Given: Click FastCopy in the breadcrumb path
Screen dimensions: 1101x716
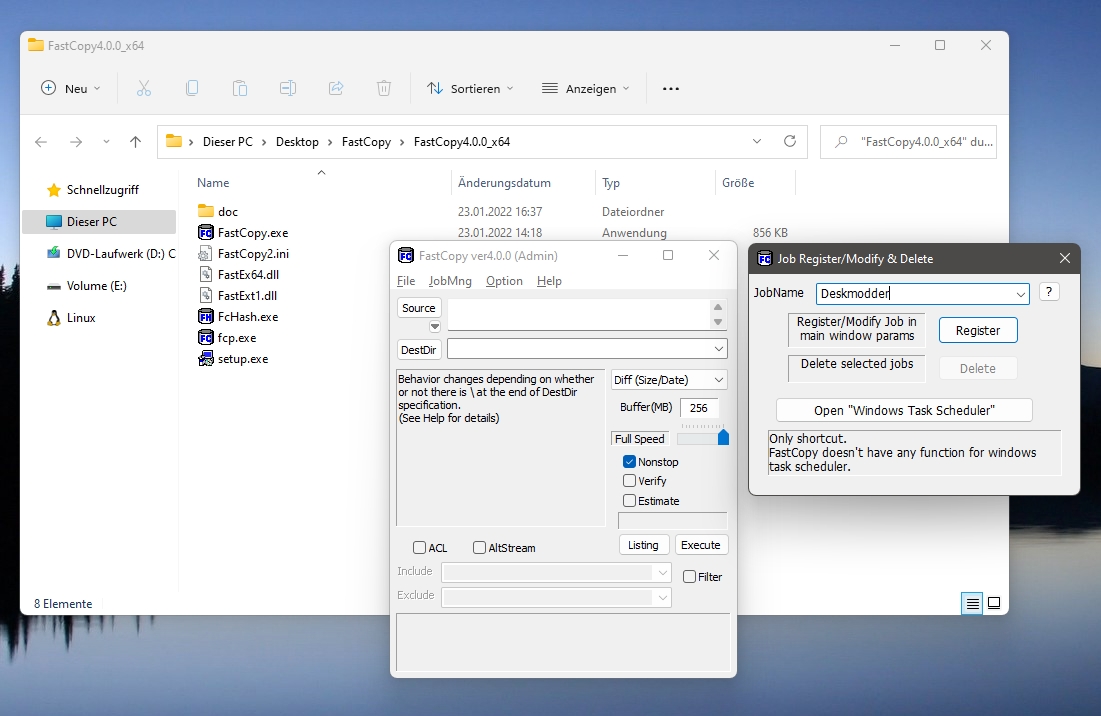Looking at the screenshot, I should tap(366, 142).
